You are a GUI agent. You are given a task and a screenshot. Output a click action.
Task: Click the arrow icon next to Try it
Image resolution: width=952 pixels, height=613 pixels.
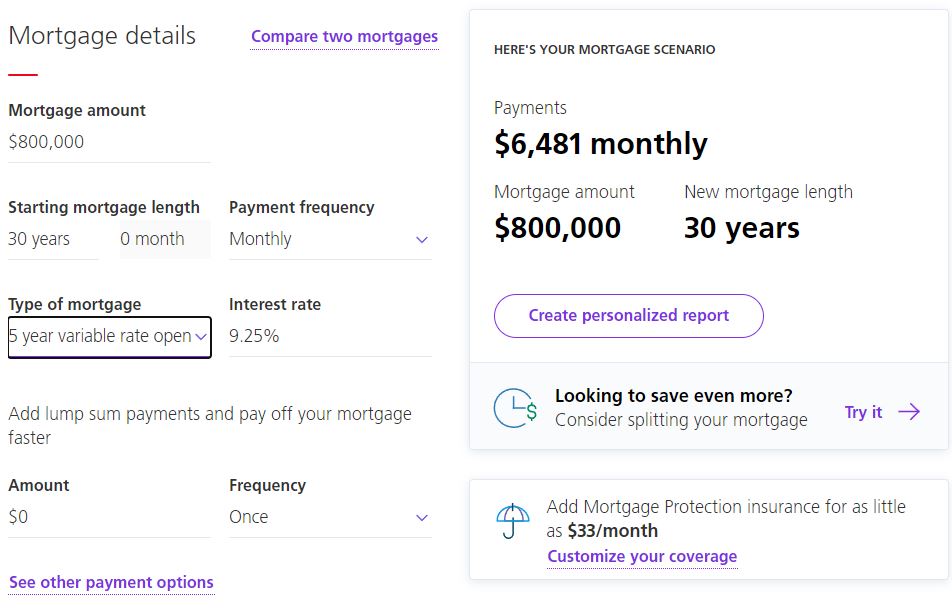coord(909,412)
